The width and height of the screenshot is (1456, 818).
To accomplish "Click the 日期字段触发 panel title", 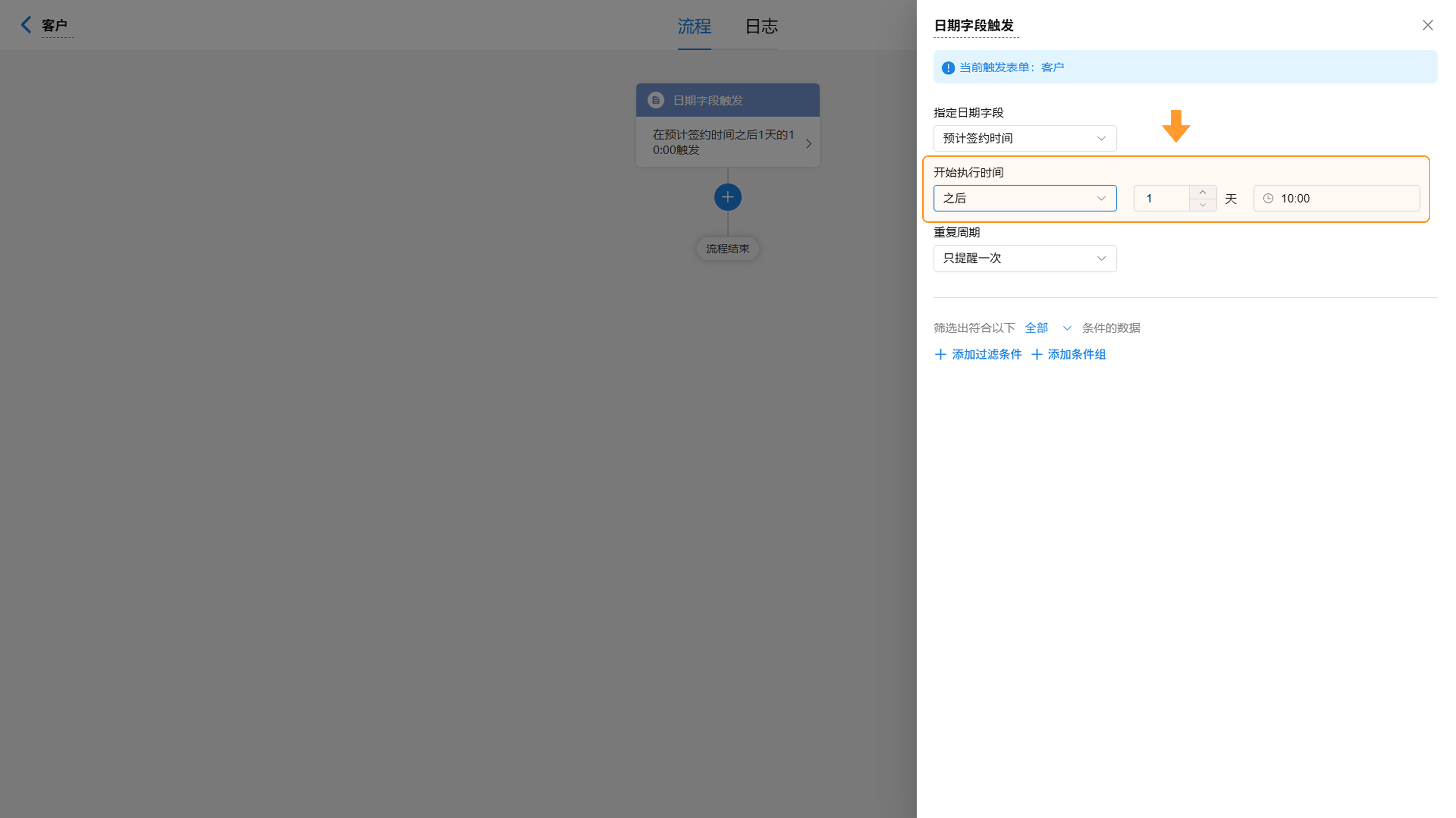I will coord(973,25).
